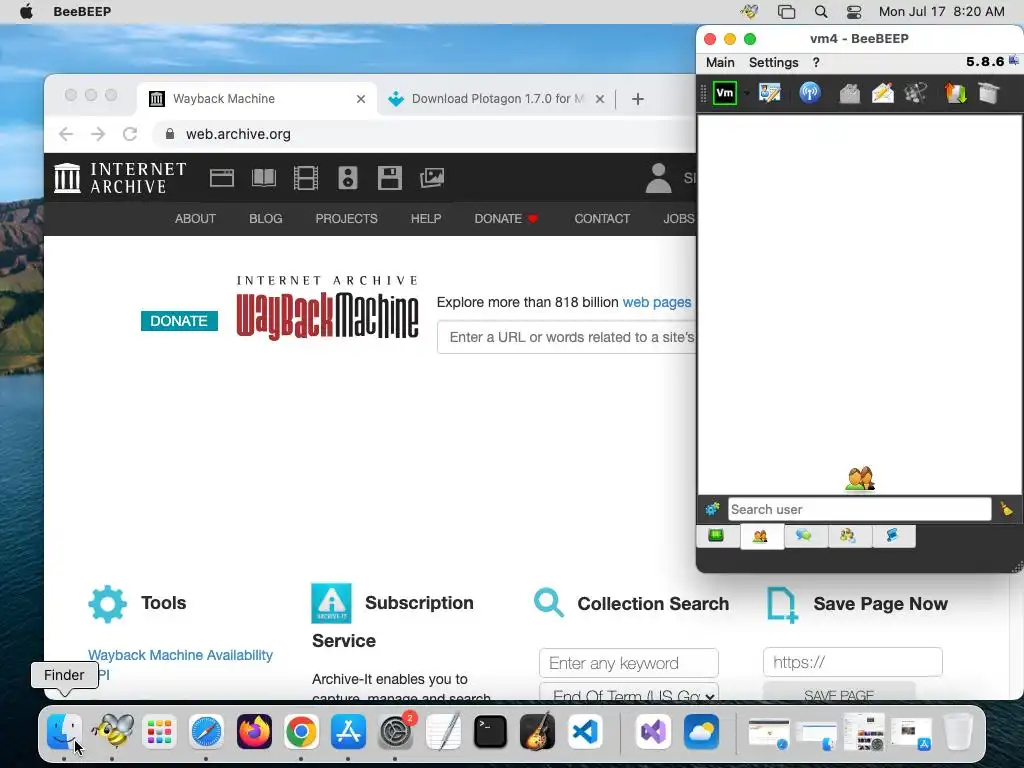Open the End Of Term collection dropdown

[629, 694]
